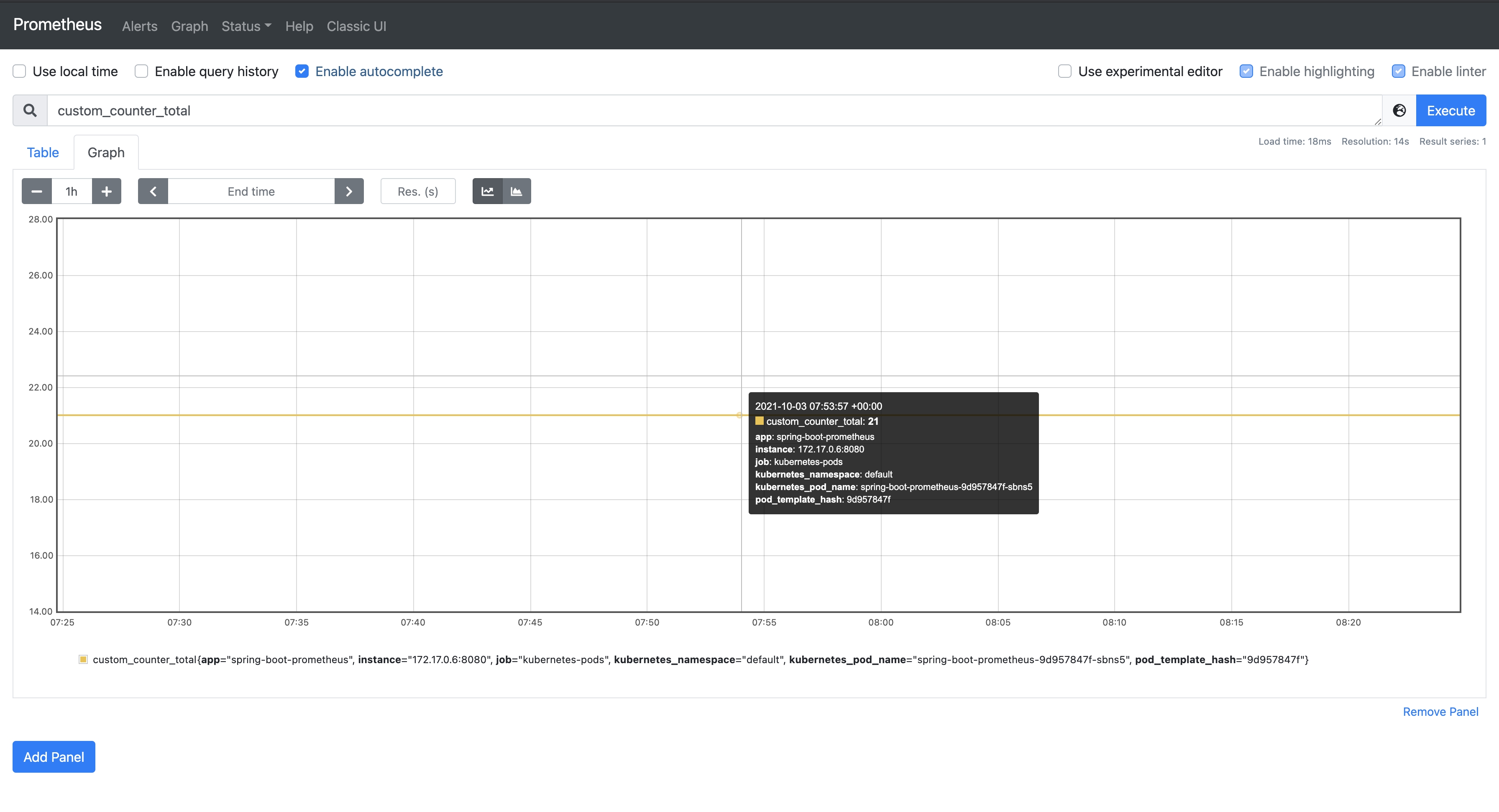The width and height of the screenshot is (1499, 812).
Task: Shift graph earlier using left arrow icon
Action: [x=153, y=191]
